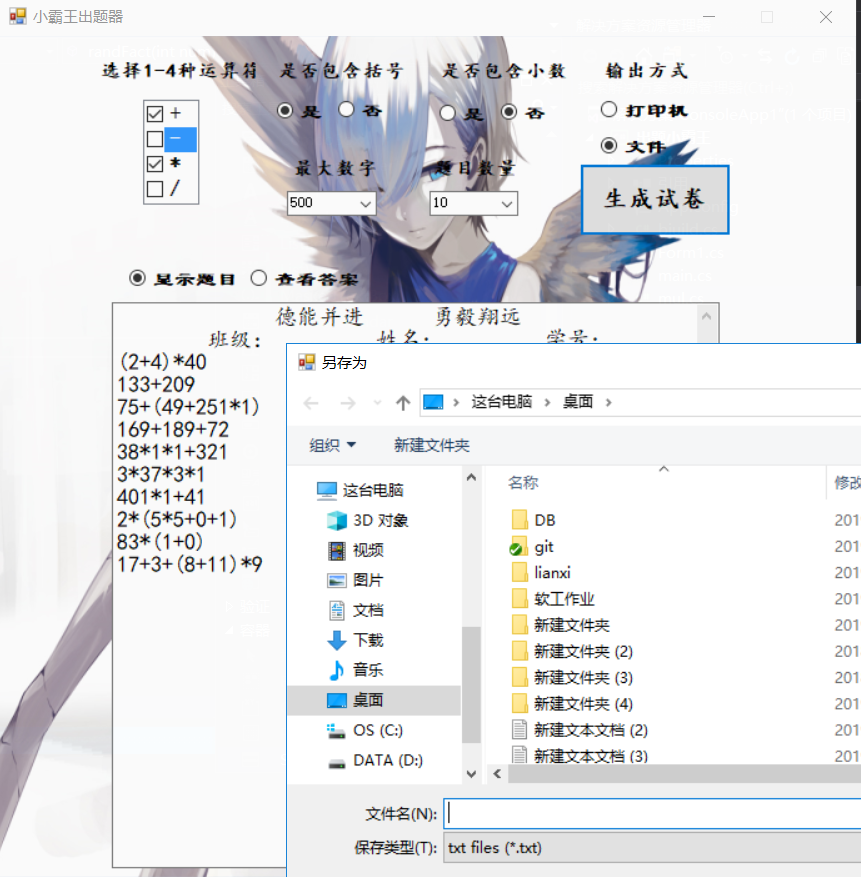Open recent locations chevron in Save As dialog
This screenshot has width=861, height=877.
coord(377,403)
